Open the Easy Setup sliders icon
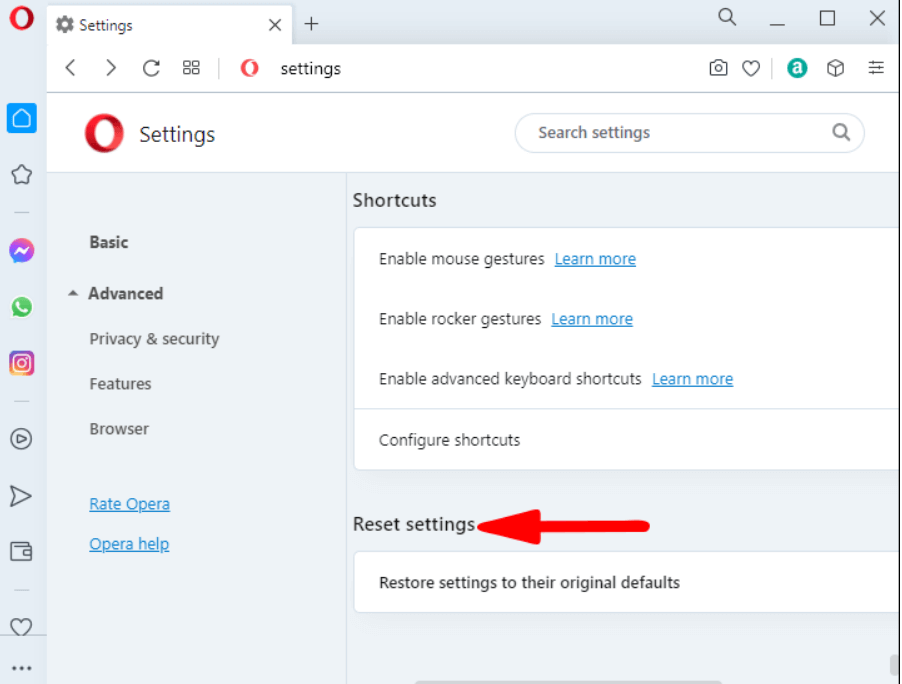The width and height of the screenshot is (902, 684). pos(876,68)
